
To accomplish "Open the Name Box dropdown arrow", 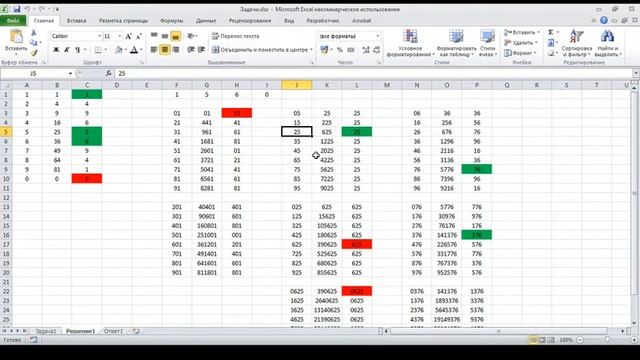I will click(70, 73).
